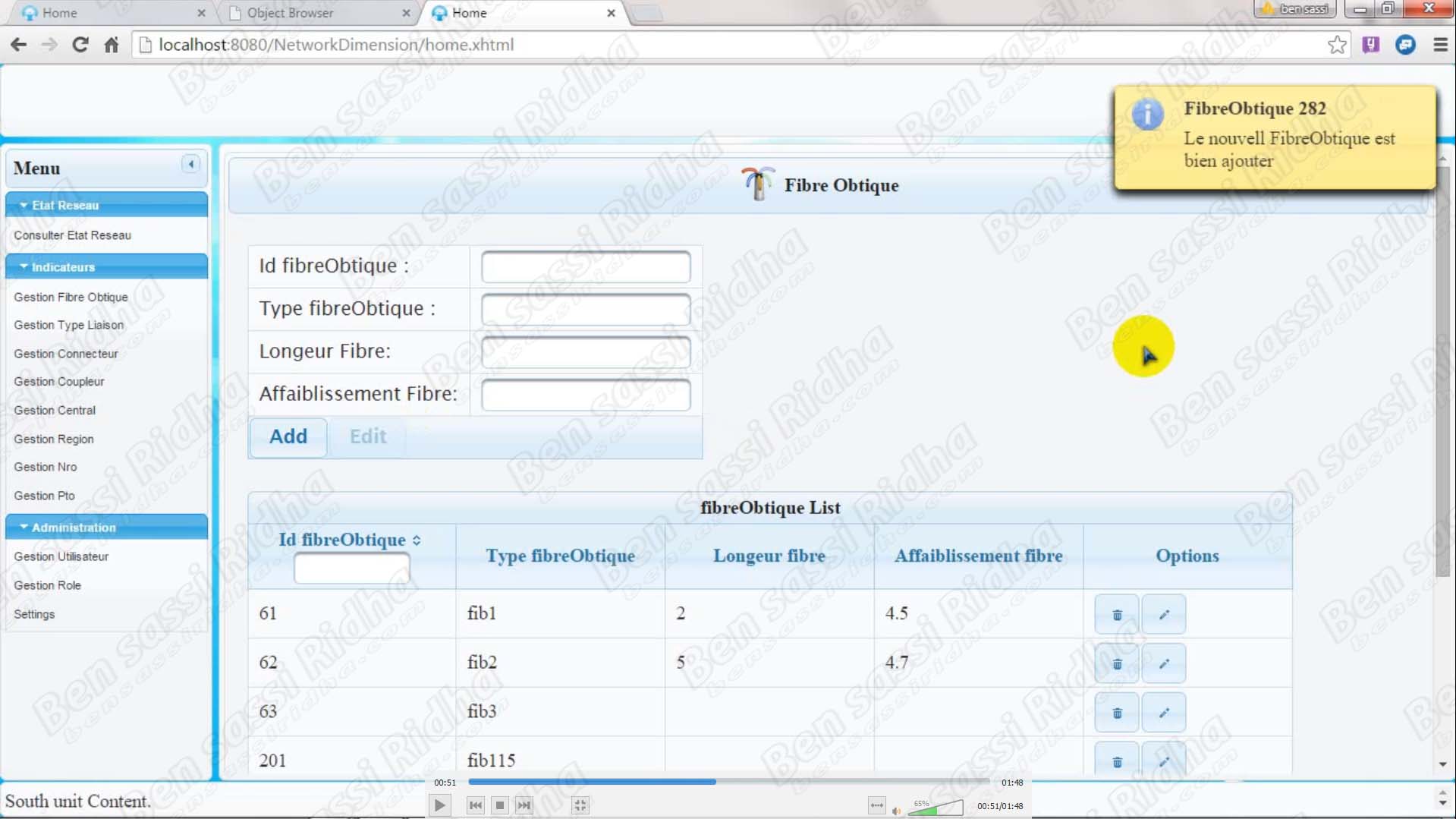Collapse the Administration section
This screenshot has width=1456, height=819.
point(24,527)
